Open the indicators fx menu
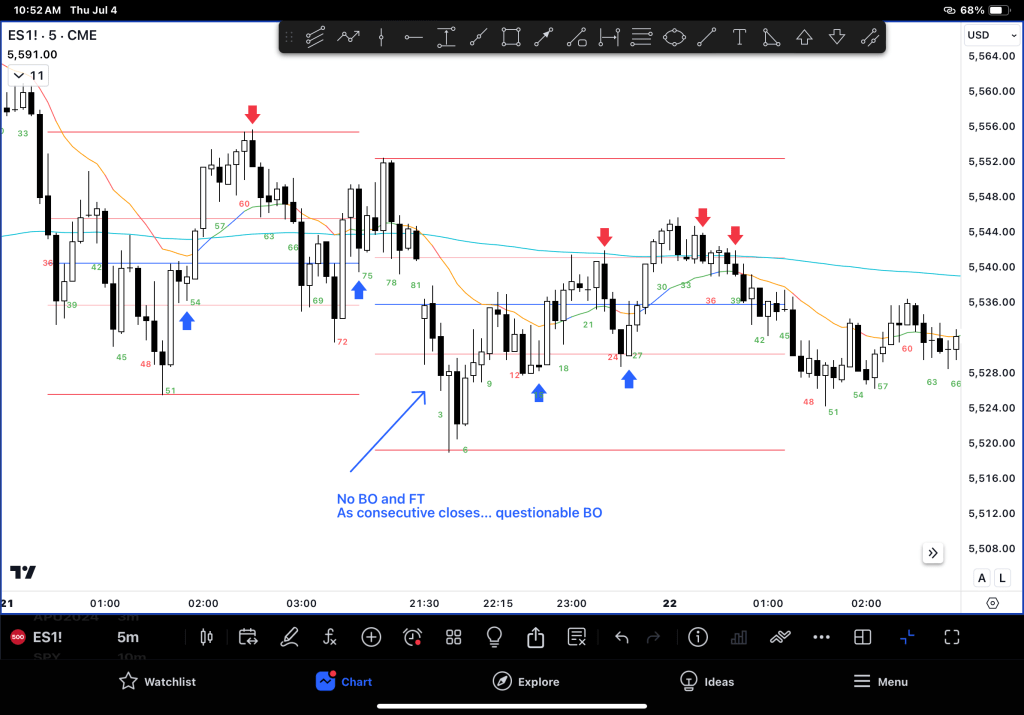This screenshot has height=715, width=1024. [x=330, y=637]
